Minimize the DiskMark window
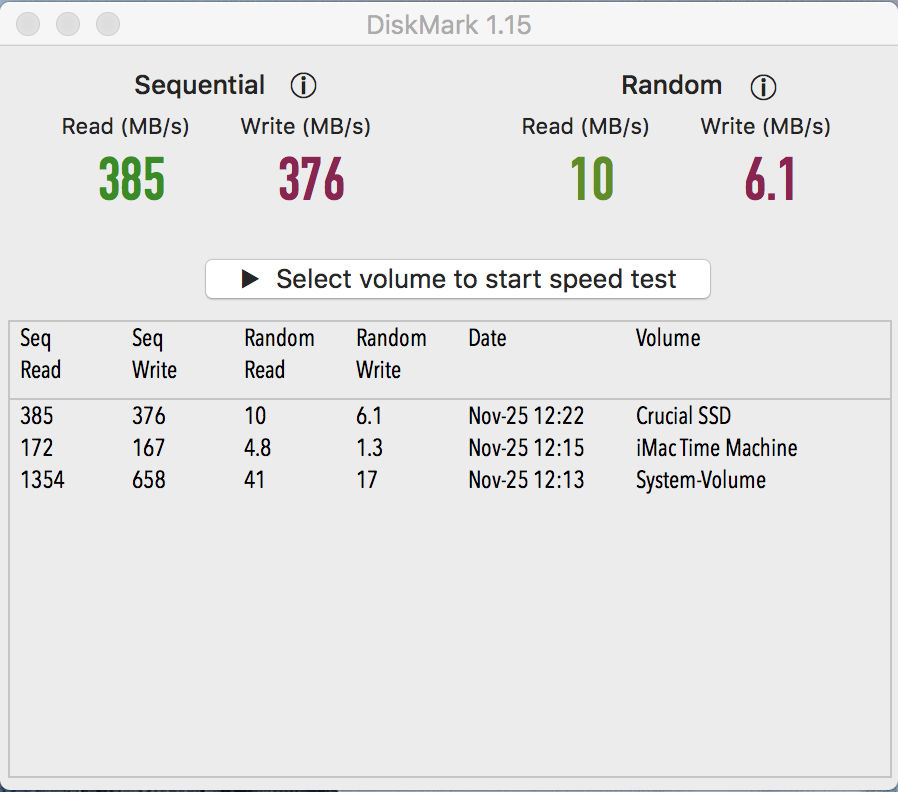Screen dimensions: 898x792 coord(68,24)
